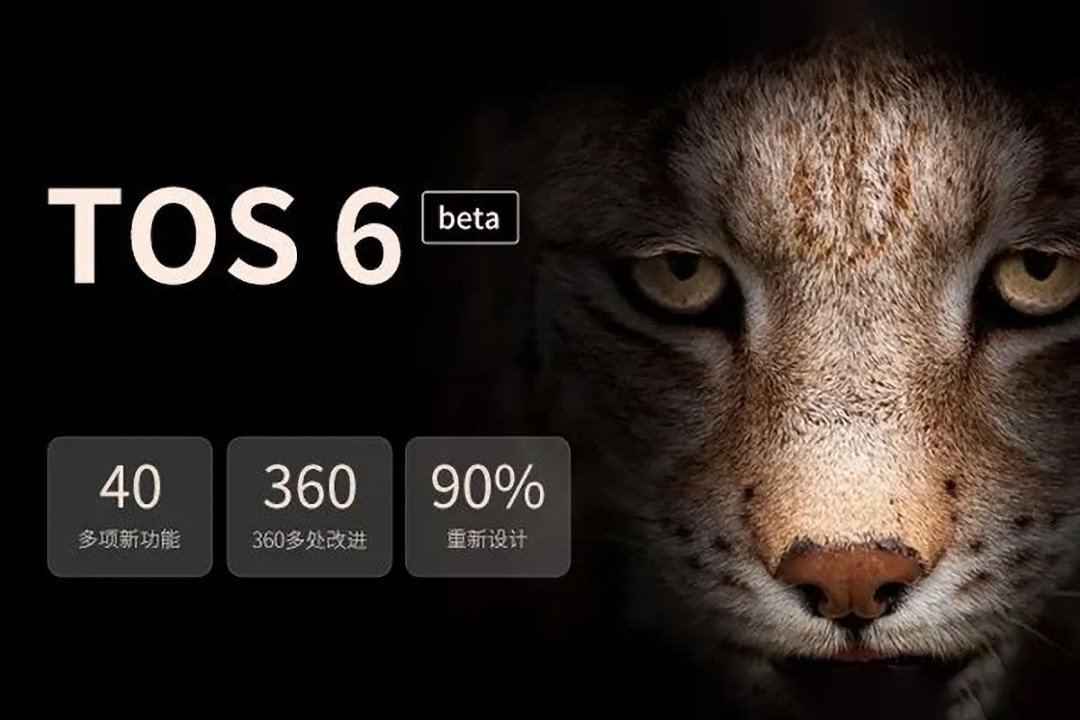The width and height of the screenshot is (1080, 720).
Task: Click the 多项新功能 label
Action: tap(129, 539)
